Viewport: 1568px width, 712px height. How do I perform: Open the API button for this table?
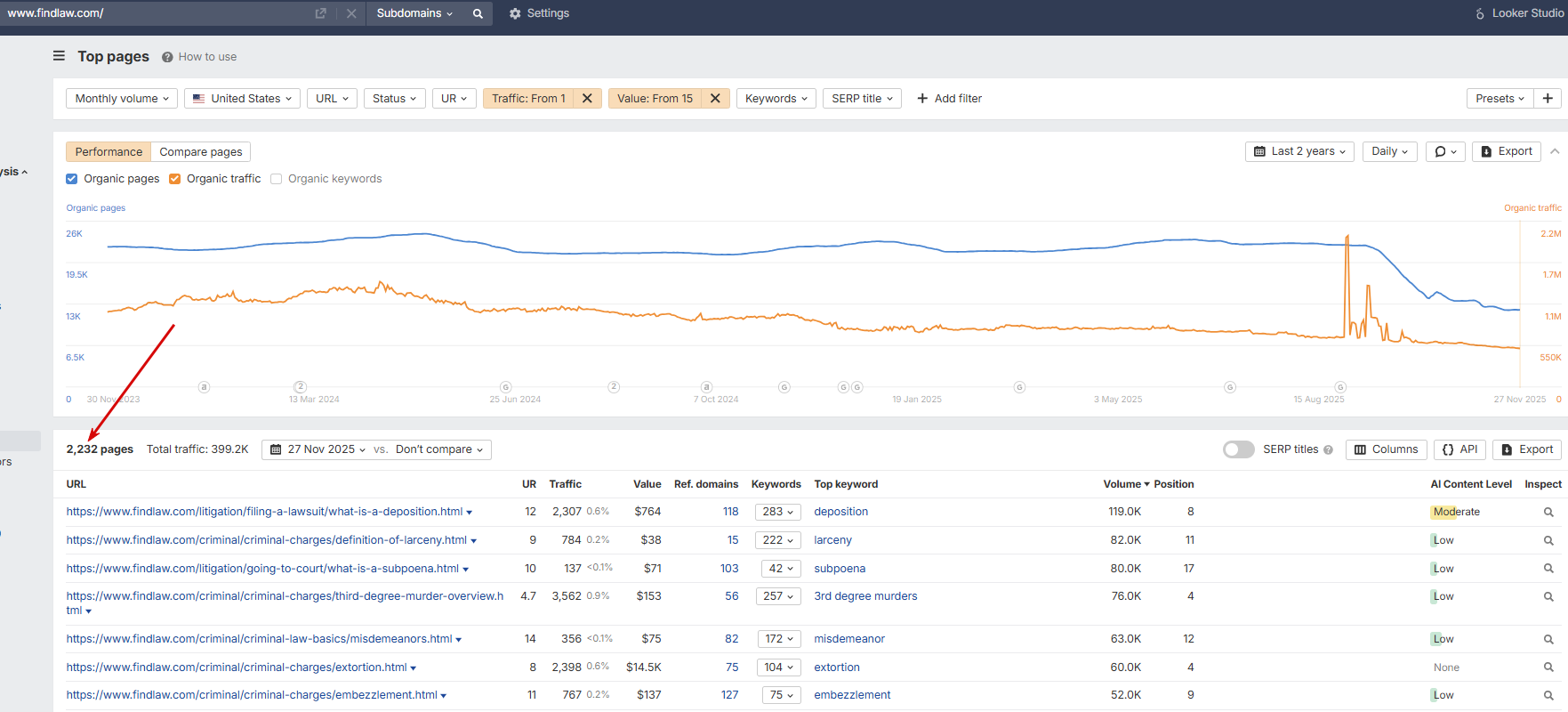[1459, 449]
